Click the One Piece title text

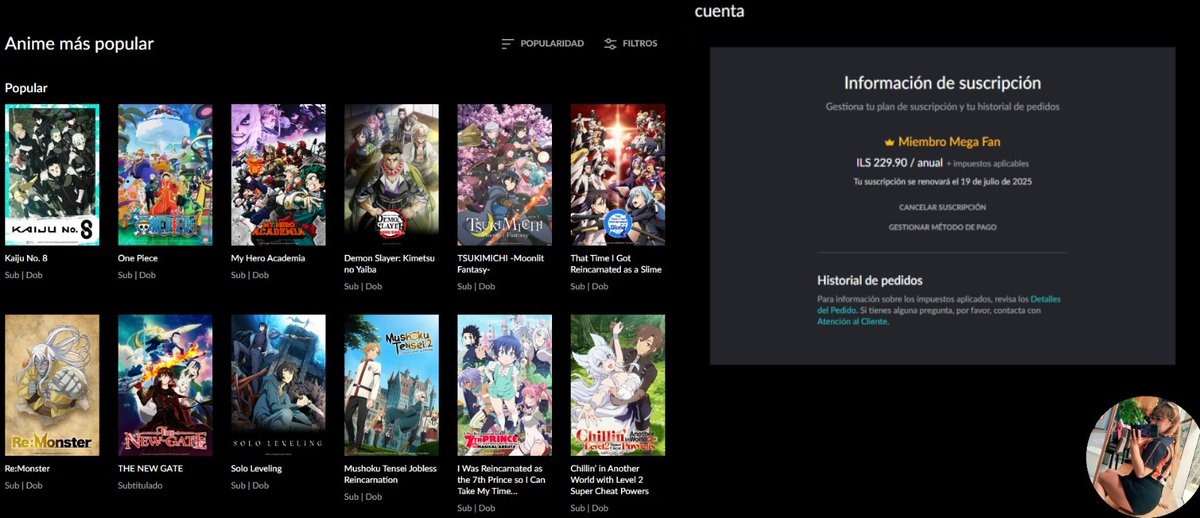pos(138,258)
